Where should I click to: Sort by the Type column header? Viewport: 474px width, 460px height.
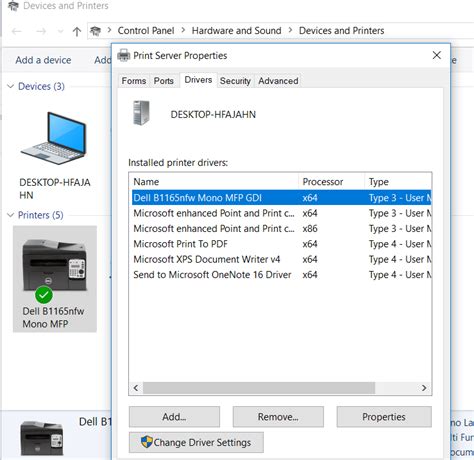[x=398, y=182]
